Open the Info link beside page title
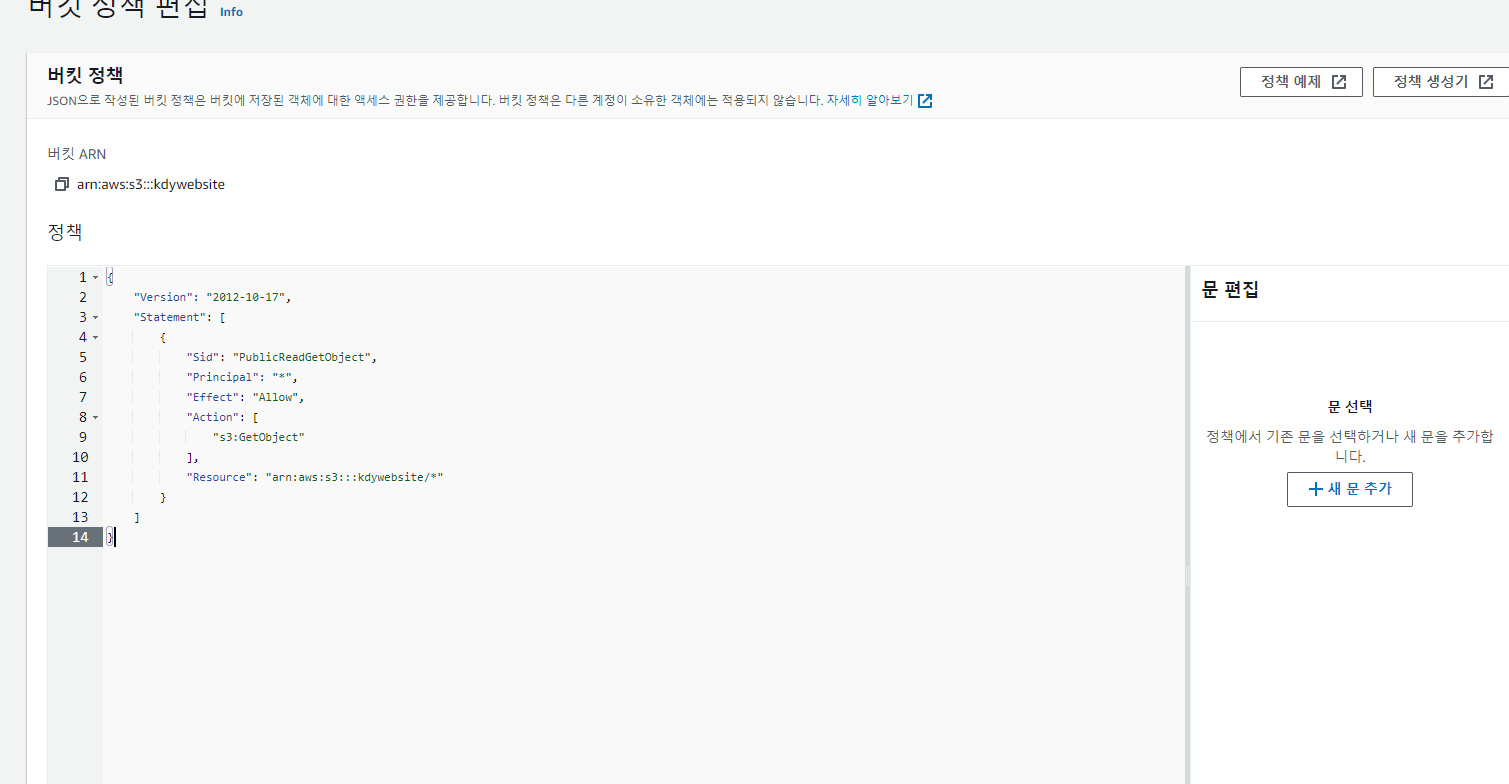Screen dimensions: 1509x784 click(x=231, y=12)
